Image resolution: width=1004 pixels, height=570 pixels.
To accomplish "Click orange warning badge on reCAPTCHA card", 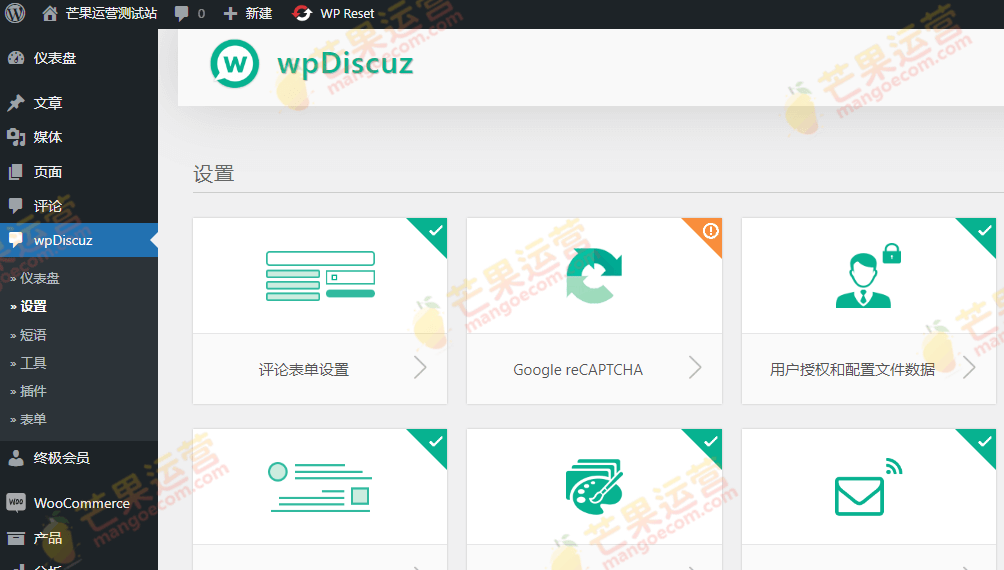I will click(x=709, y=231).
